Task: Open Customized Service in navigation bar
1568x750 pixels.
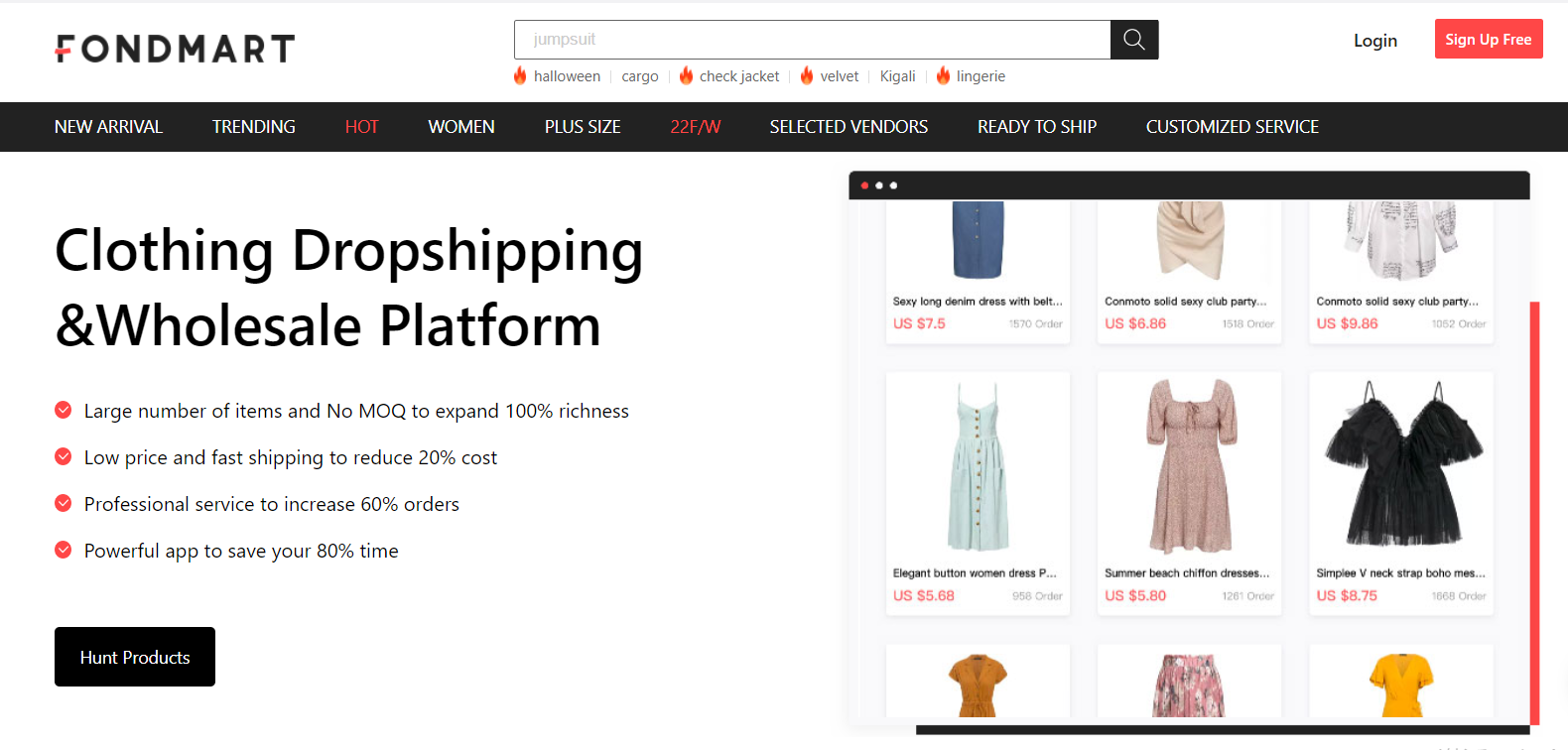Action: [x=1232, y=127]
